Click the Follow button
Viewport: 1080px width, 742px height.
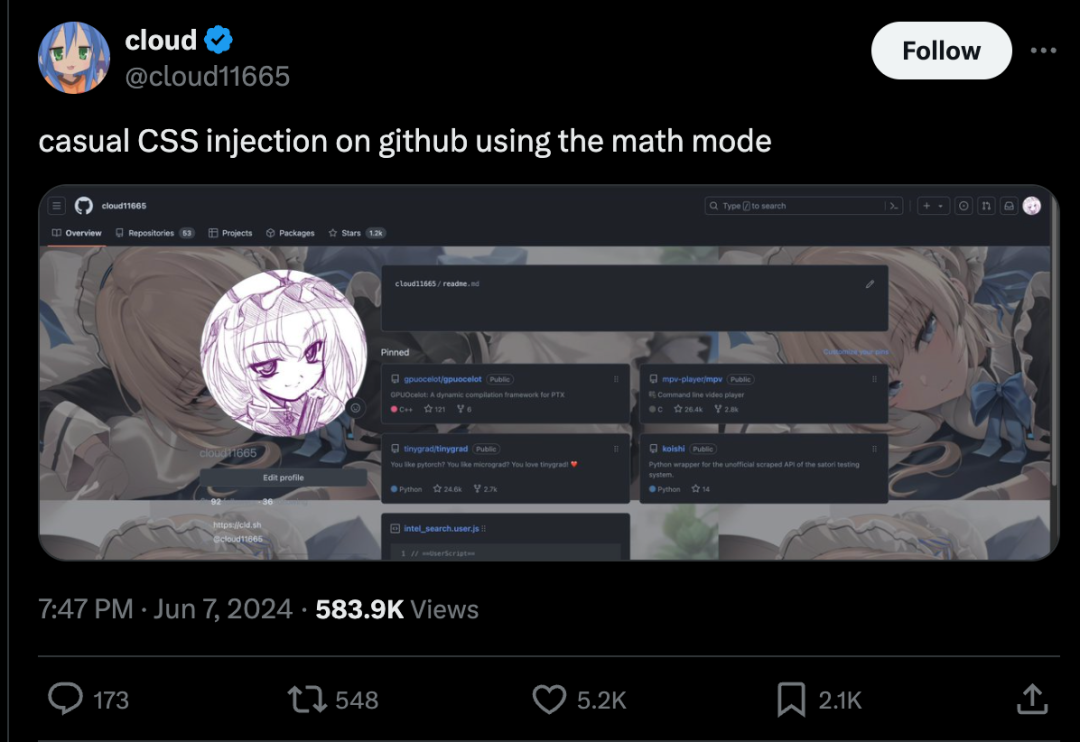[x=941, y=50]
